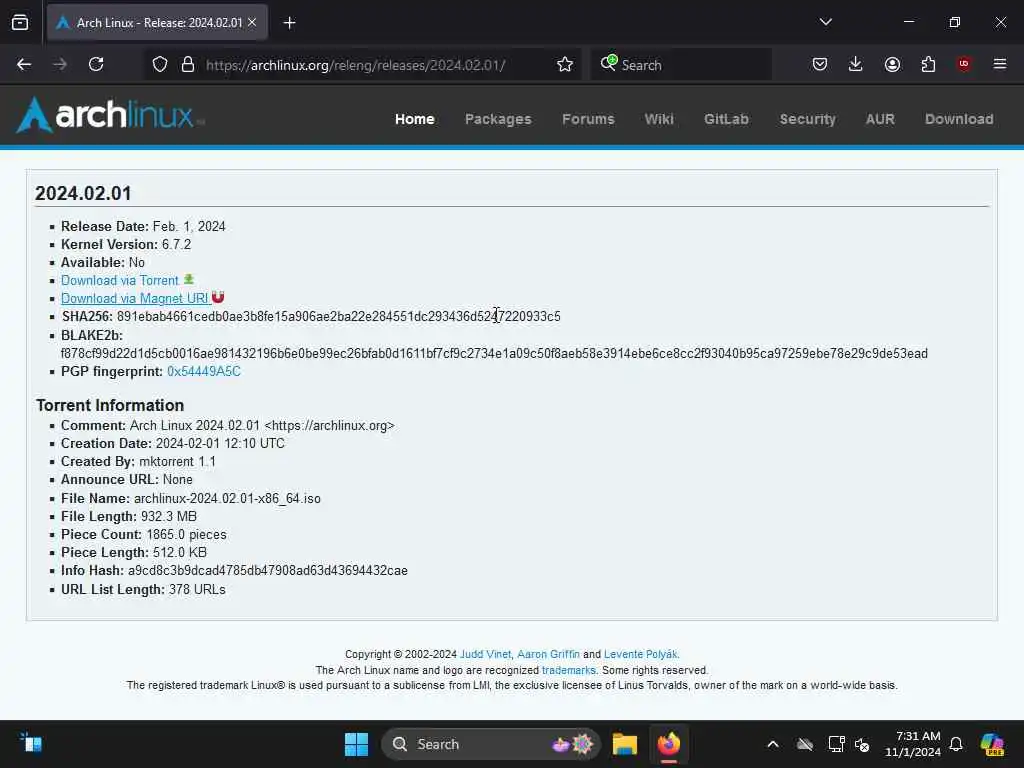Open the notifications bell icon
The image size is (1024, 768).
point(956,744)
